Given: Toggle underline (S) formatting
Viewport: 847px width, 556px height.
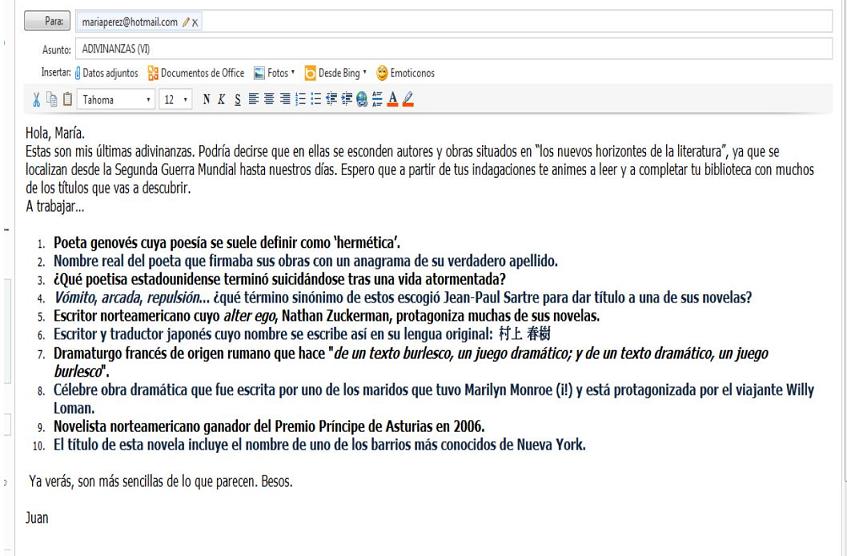Looking at the screenshot, I should 238,99.
